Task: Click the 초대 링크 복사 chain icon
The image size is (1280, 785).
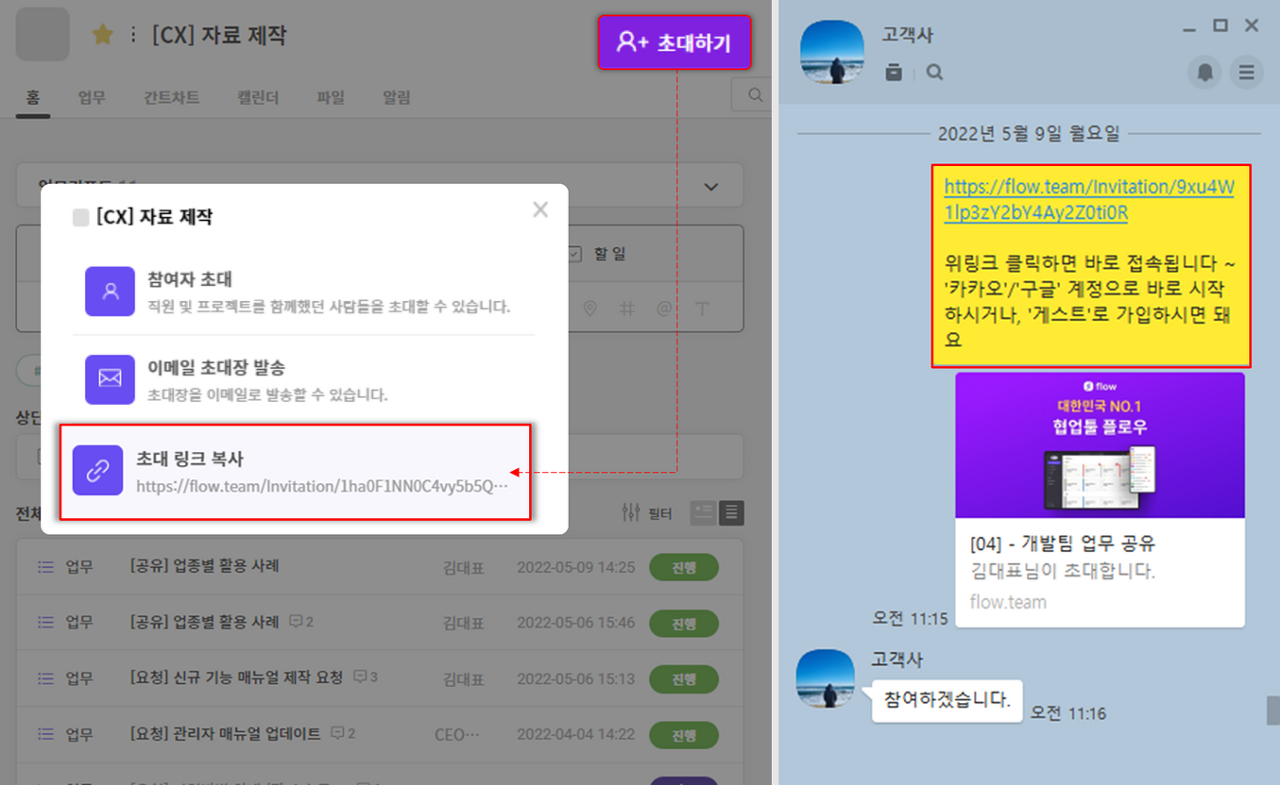Action: click(x=98, y=471)
